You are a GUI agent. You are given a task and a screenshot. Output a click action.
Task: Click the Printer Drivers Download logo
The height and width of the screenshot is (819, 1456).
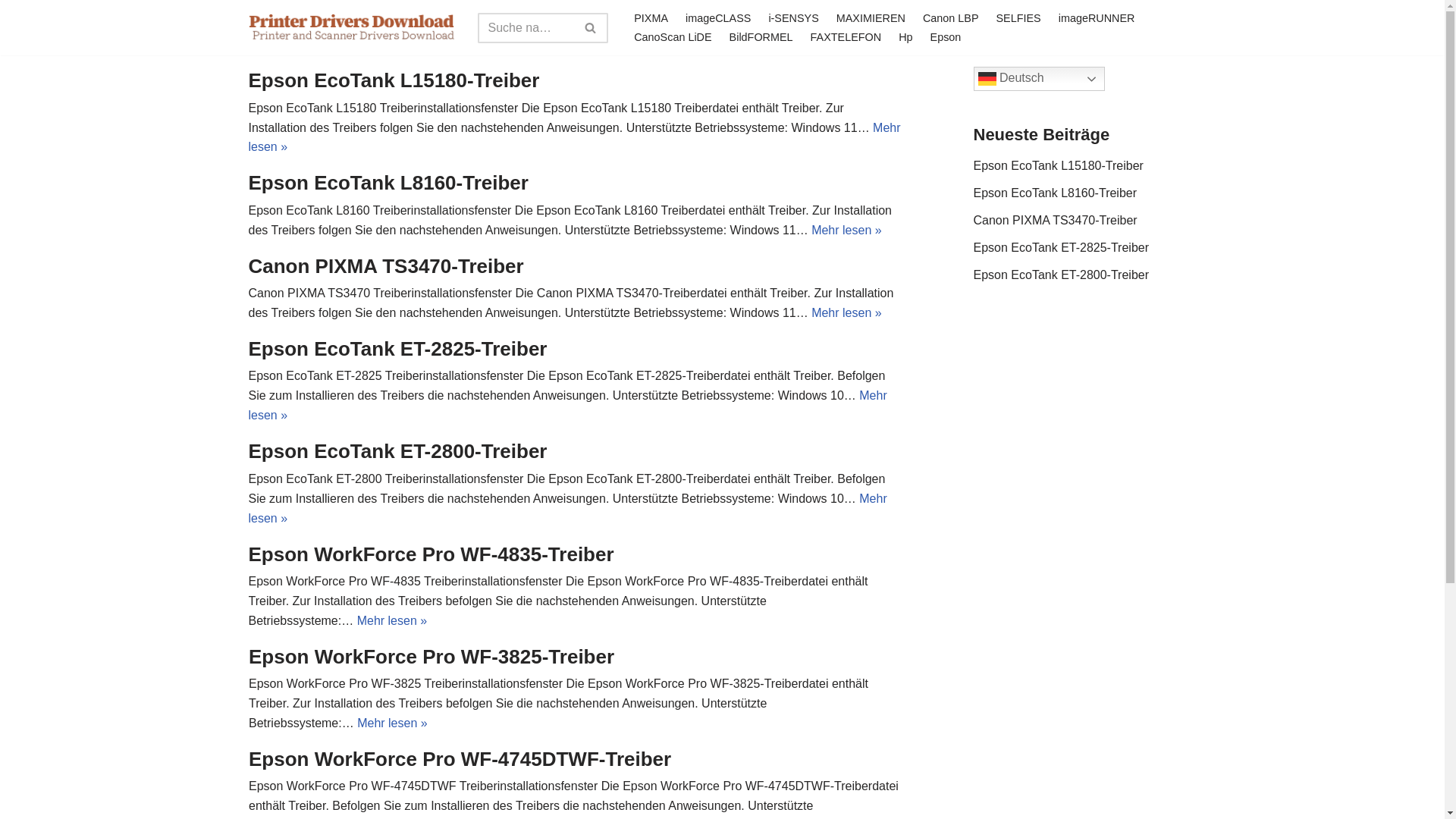(x=352, y=27)
